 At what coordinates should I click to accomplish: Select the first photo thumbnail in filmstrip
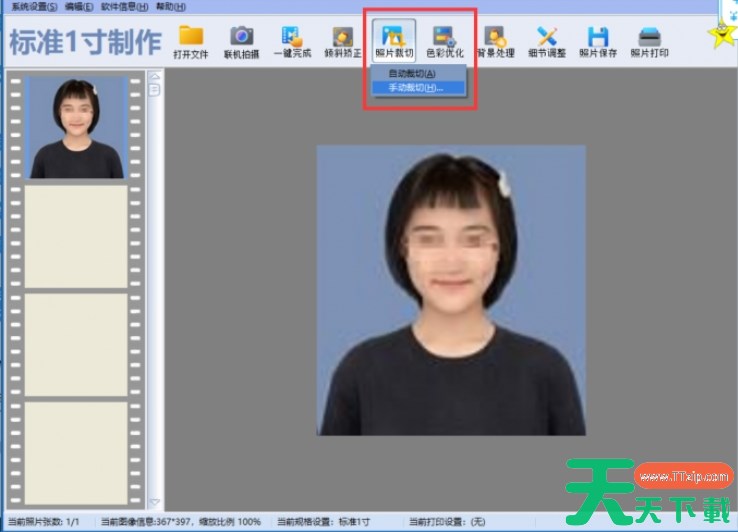pos(76,129)
